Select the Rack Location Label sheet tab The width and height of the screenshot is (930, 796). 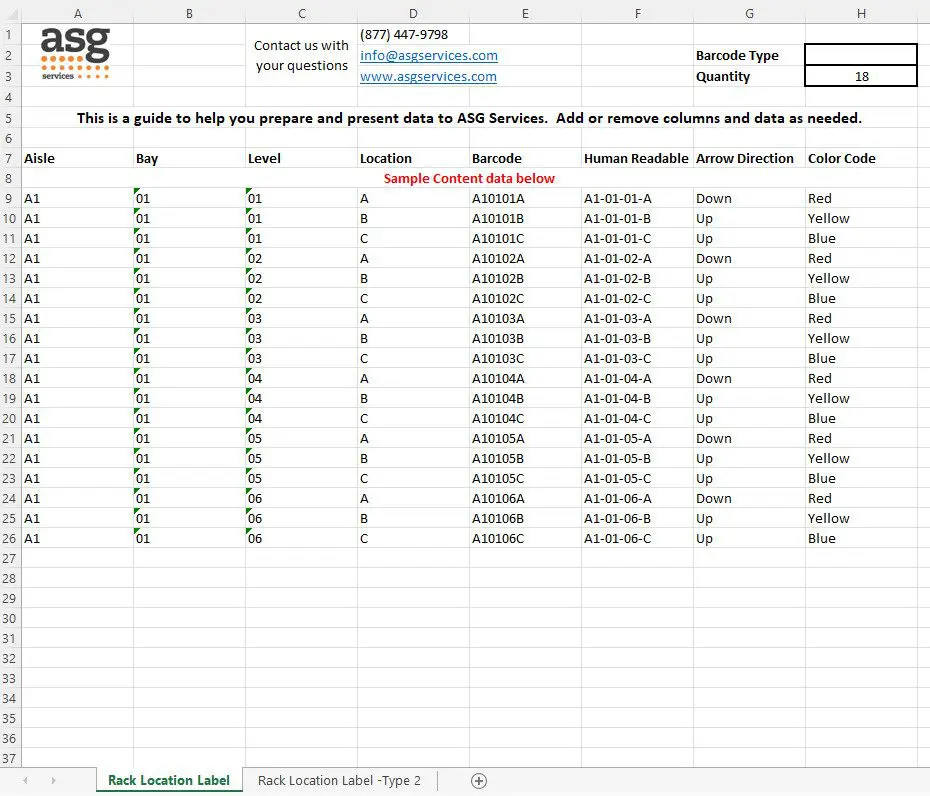coord(168,780)
